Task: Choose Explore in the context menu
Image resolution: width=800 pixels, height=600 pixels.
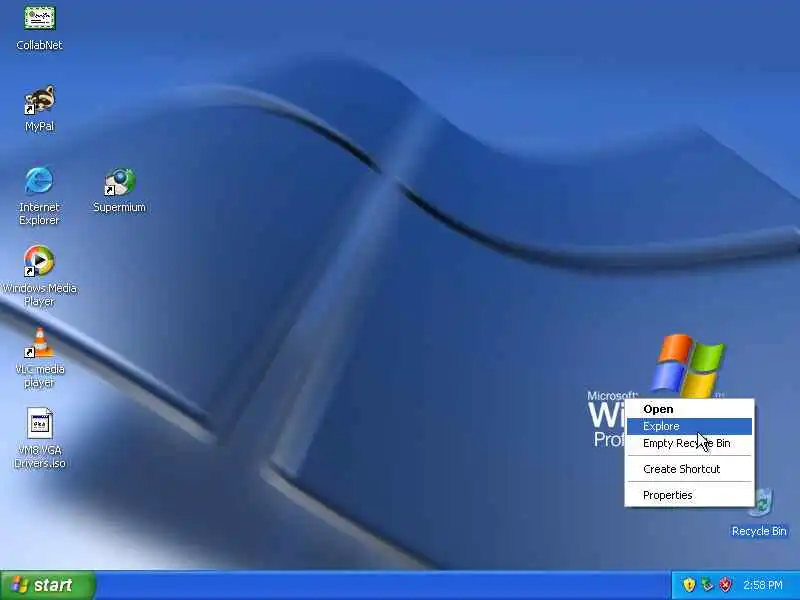Action: click(x=689, y=427)
